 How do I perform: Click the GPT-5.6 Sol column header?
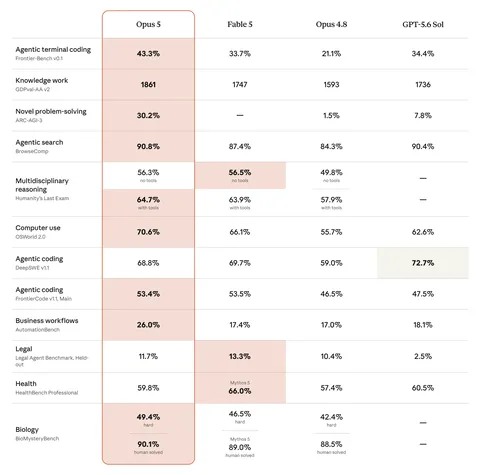click(423, 24)
